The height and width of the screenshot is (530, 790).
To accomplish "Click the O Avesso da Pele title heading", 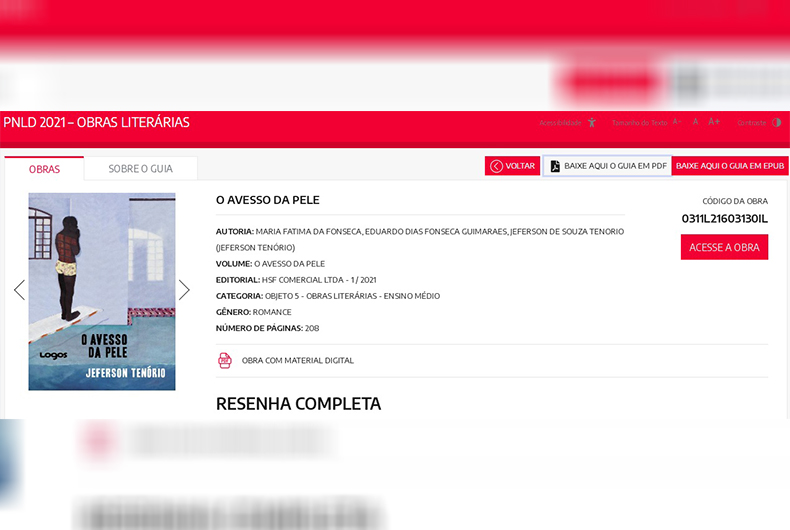I will [x=268, y=200].
